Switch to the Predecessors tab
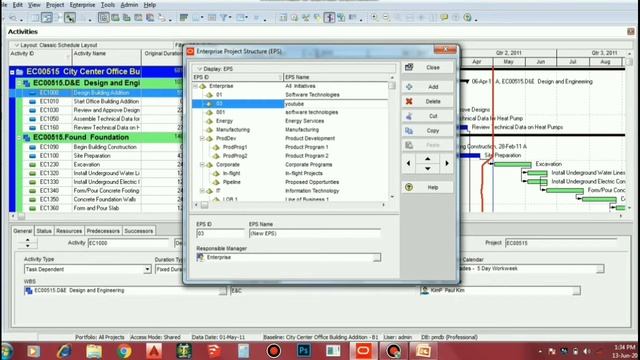The image size is (640, 360). (103, 231)
